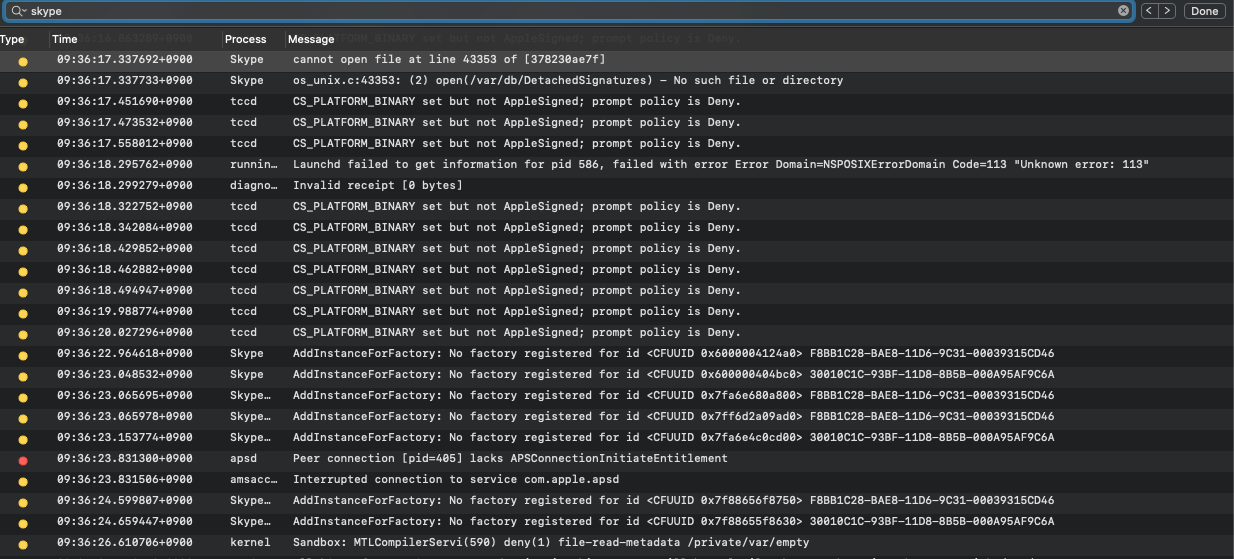Click the Message column header
Screen dimensions: 1234x559
(x=311, y=39)
